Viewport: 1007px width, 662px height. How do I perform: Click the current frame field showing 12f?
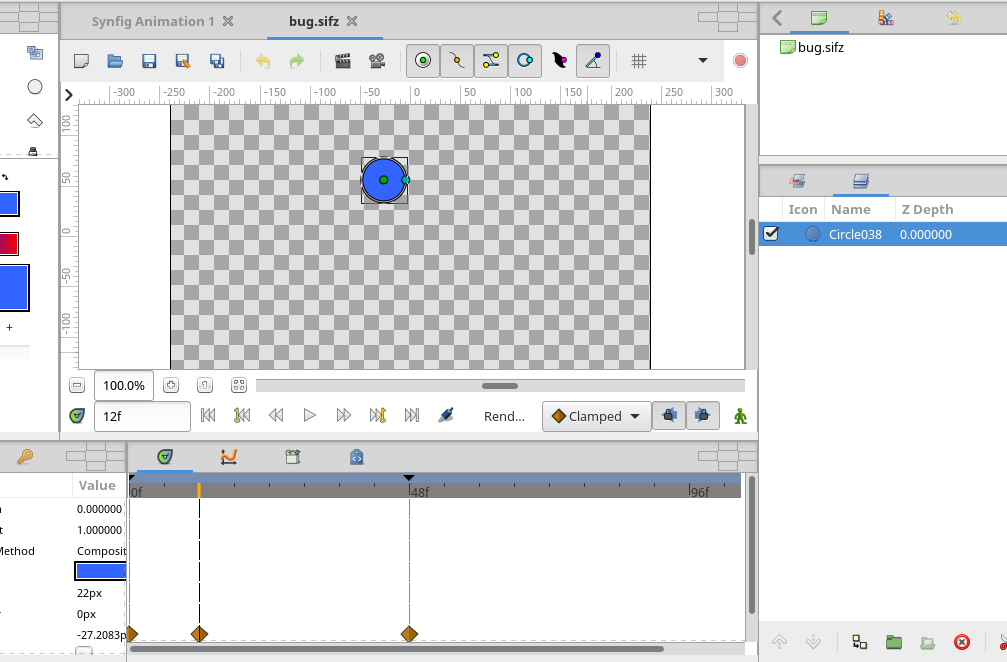[143, 416]
